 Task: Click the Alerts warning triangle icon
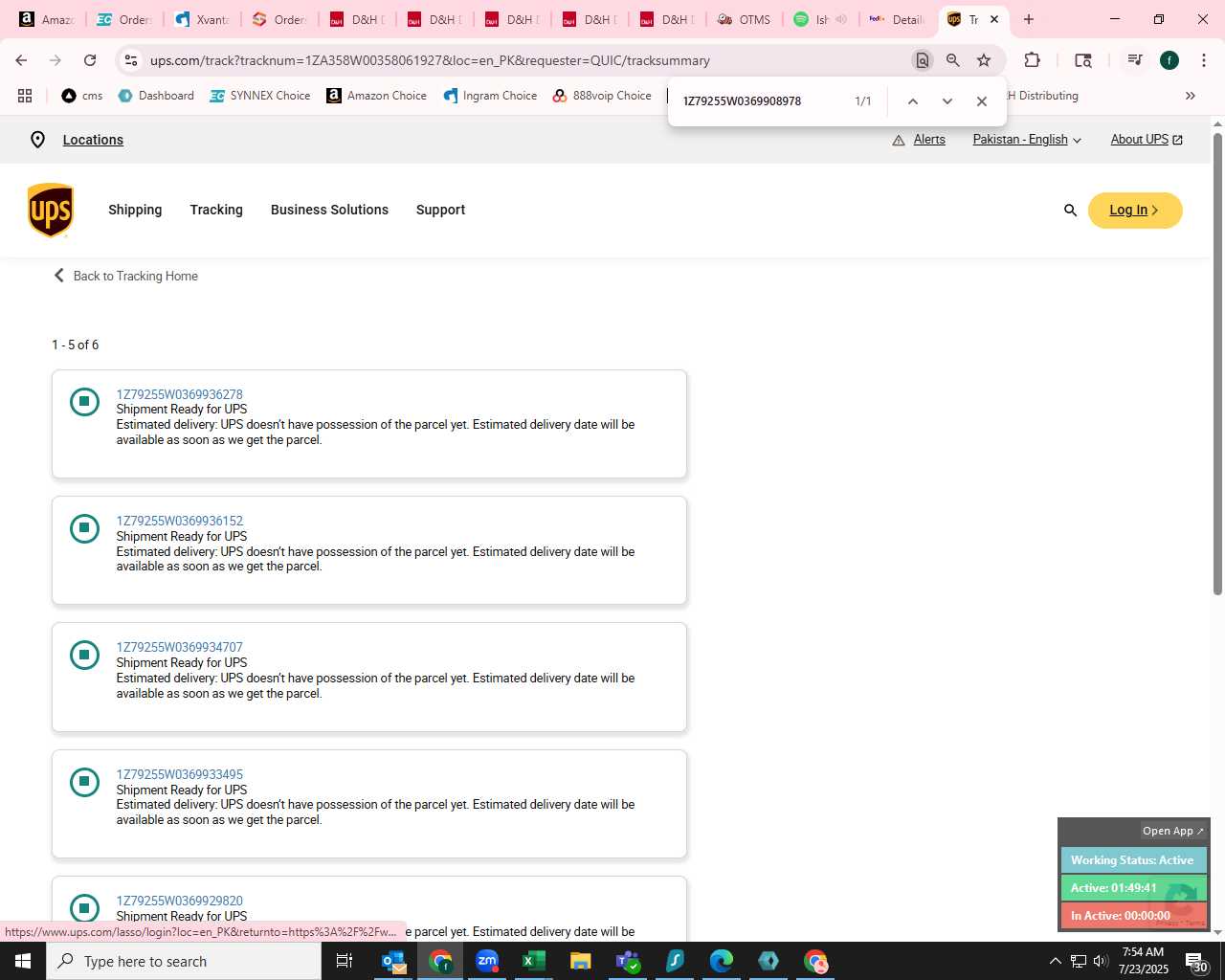[899, 140]
